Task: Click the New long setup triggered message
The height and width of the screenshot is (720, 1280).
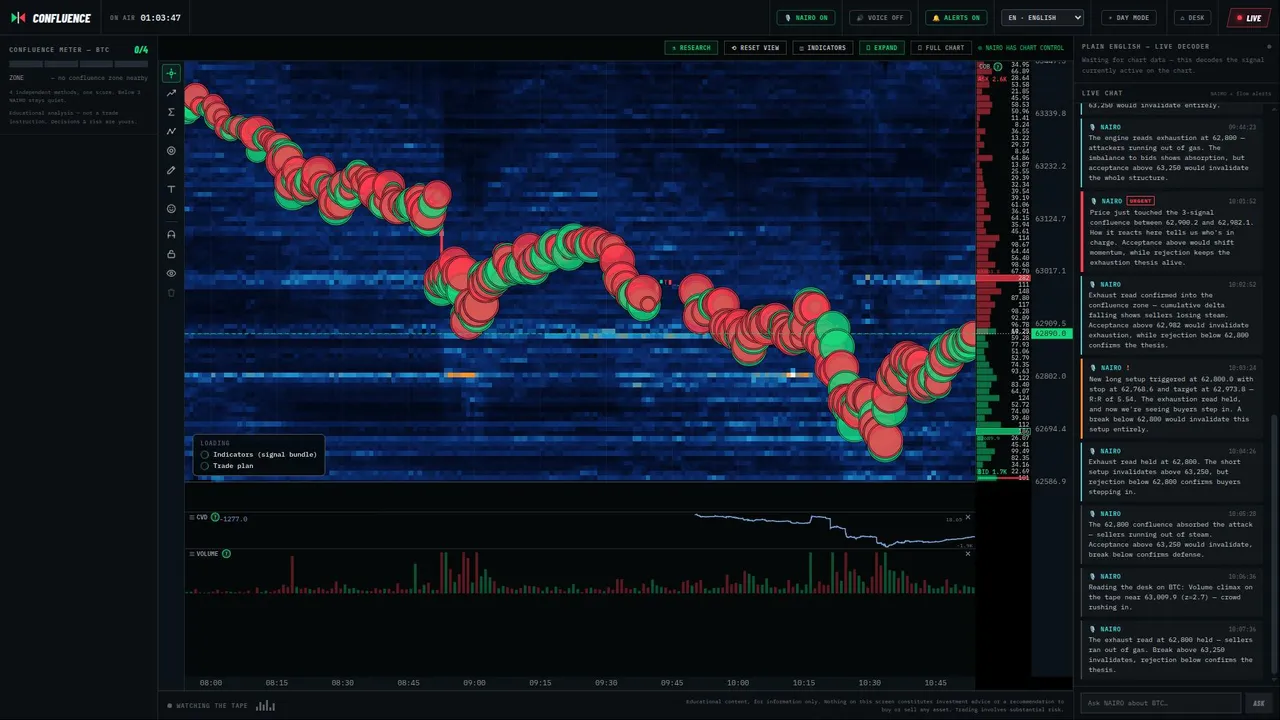Action: tap(1171, 398)
